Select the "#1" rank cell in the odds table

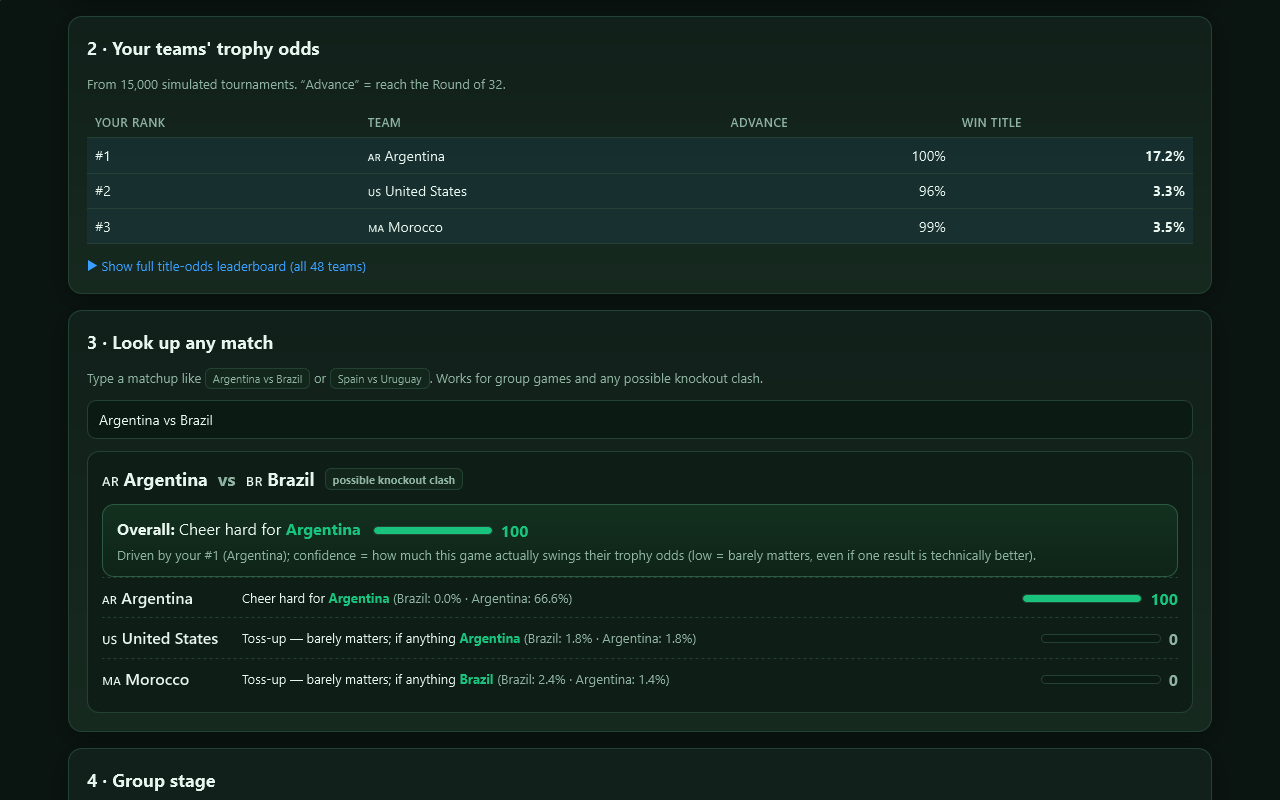[x=103, y=156]
